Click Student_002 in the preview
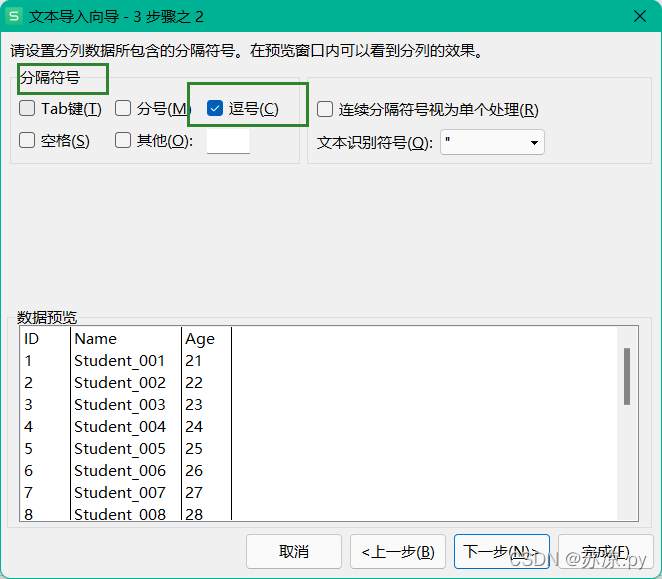The width and height of the screenshot is (662, 579). pos(120,383)
